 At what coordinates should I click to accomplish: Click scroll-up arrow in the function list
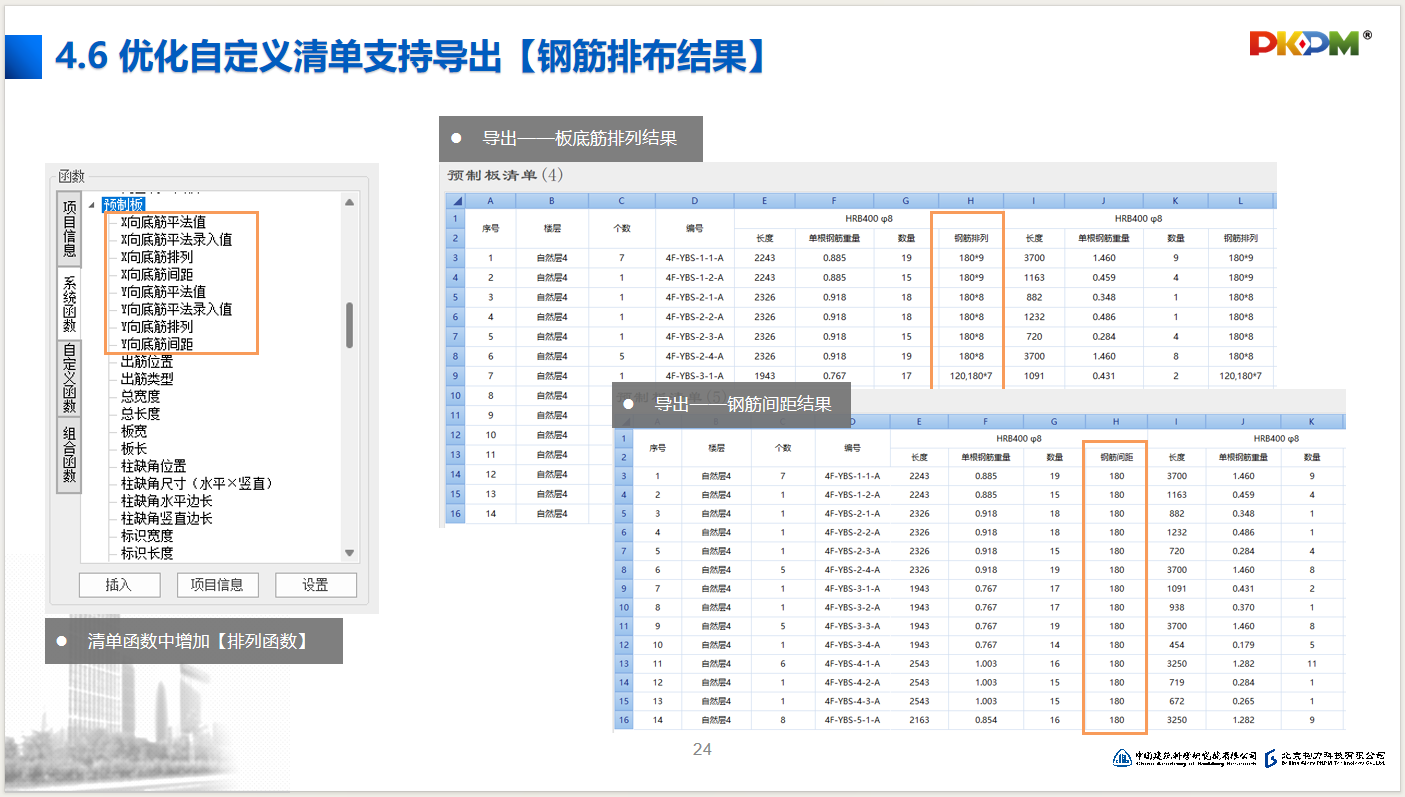350,202
